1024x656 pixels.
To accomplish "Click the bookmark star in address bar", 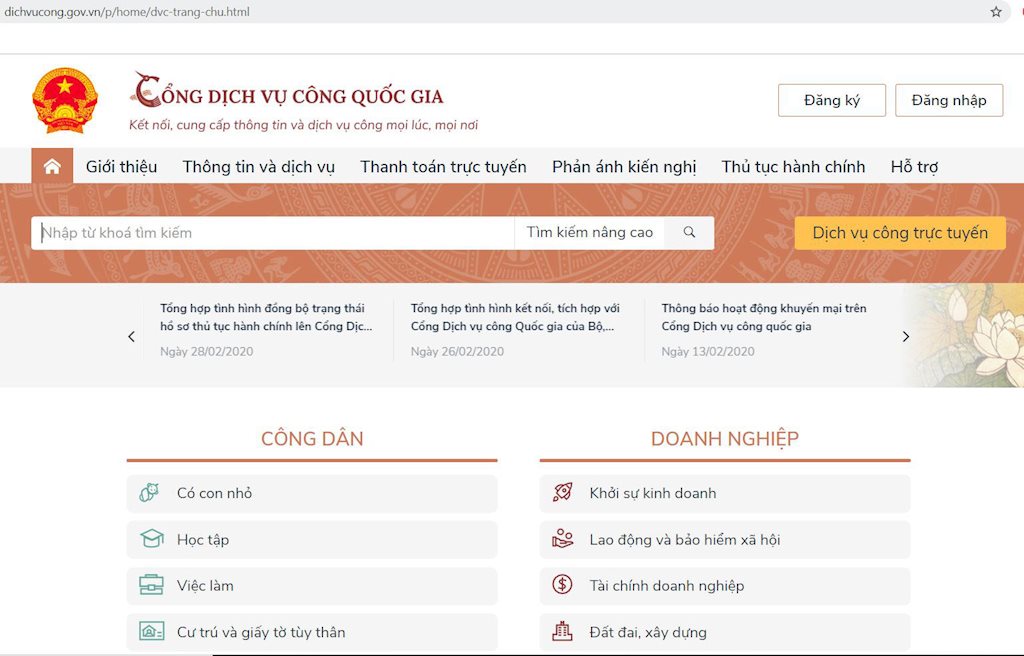I will pyautogui.click(x=995, y=12).
